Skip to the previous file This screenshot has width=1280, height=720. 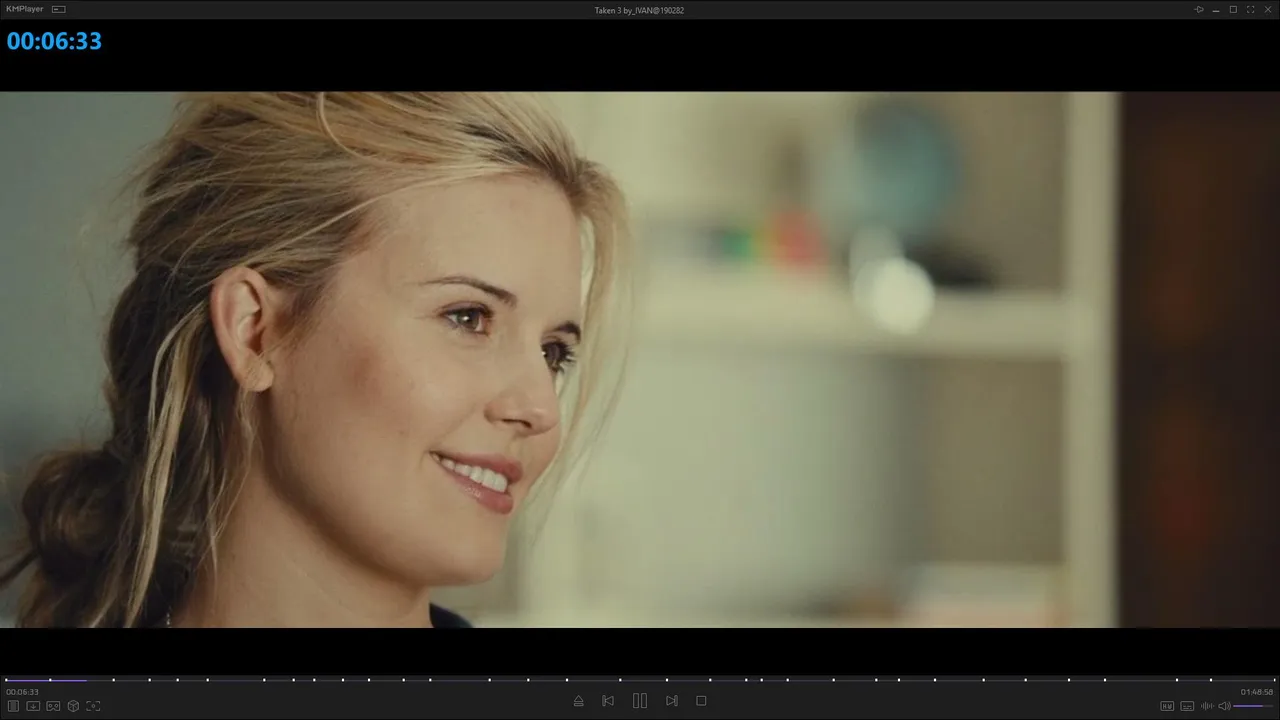(x=608, y=701)
